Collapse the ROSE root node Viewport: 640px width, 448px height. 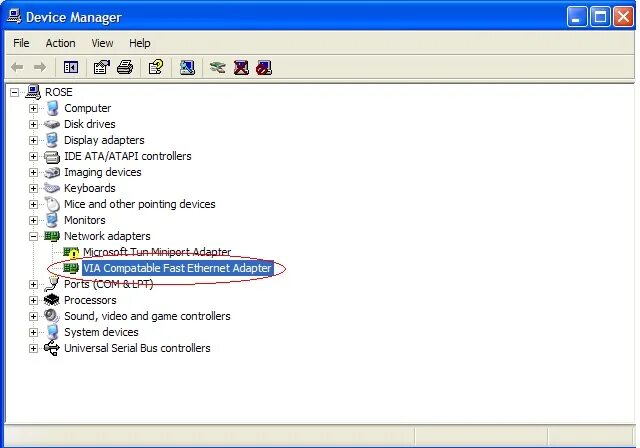(15, 93)
